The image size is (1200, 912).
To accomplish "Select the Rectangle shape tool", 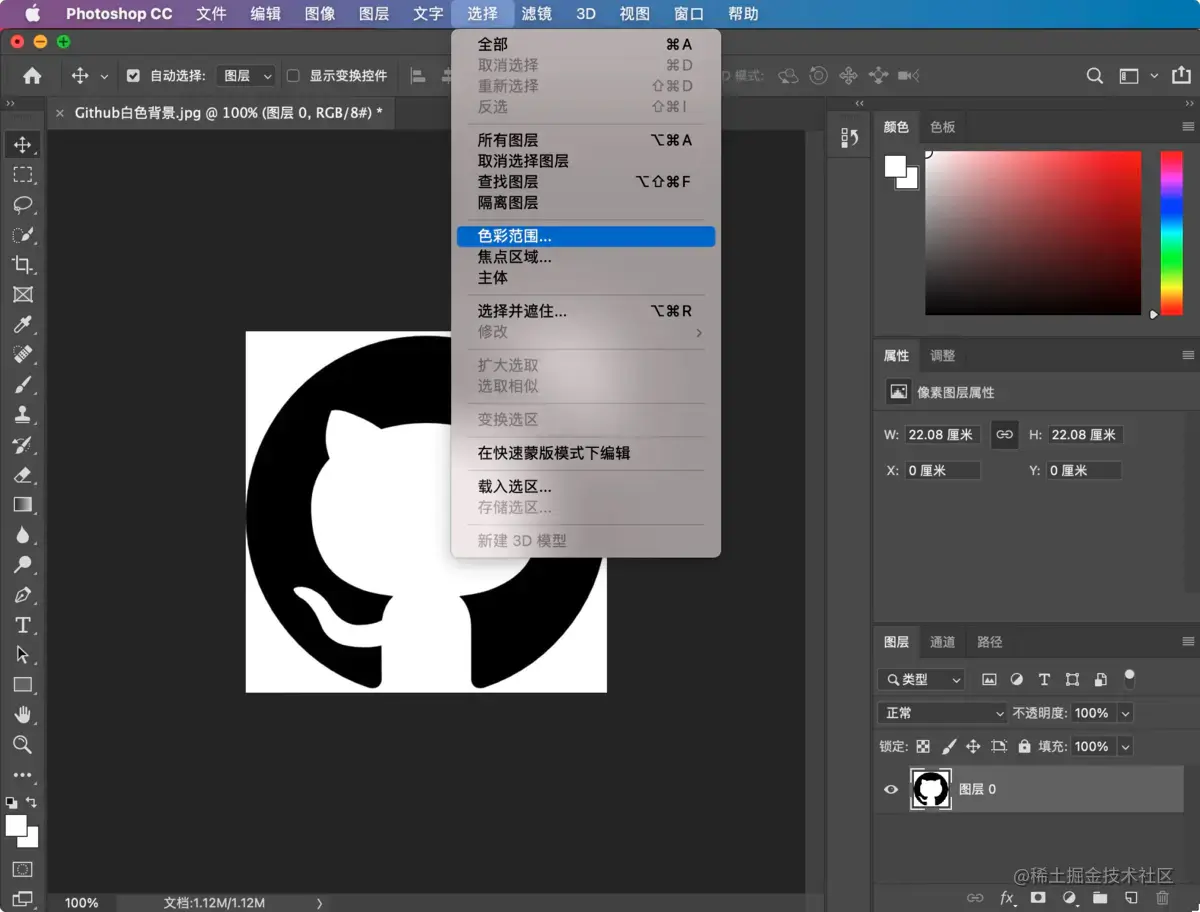I will (22, 685).
